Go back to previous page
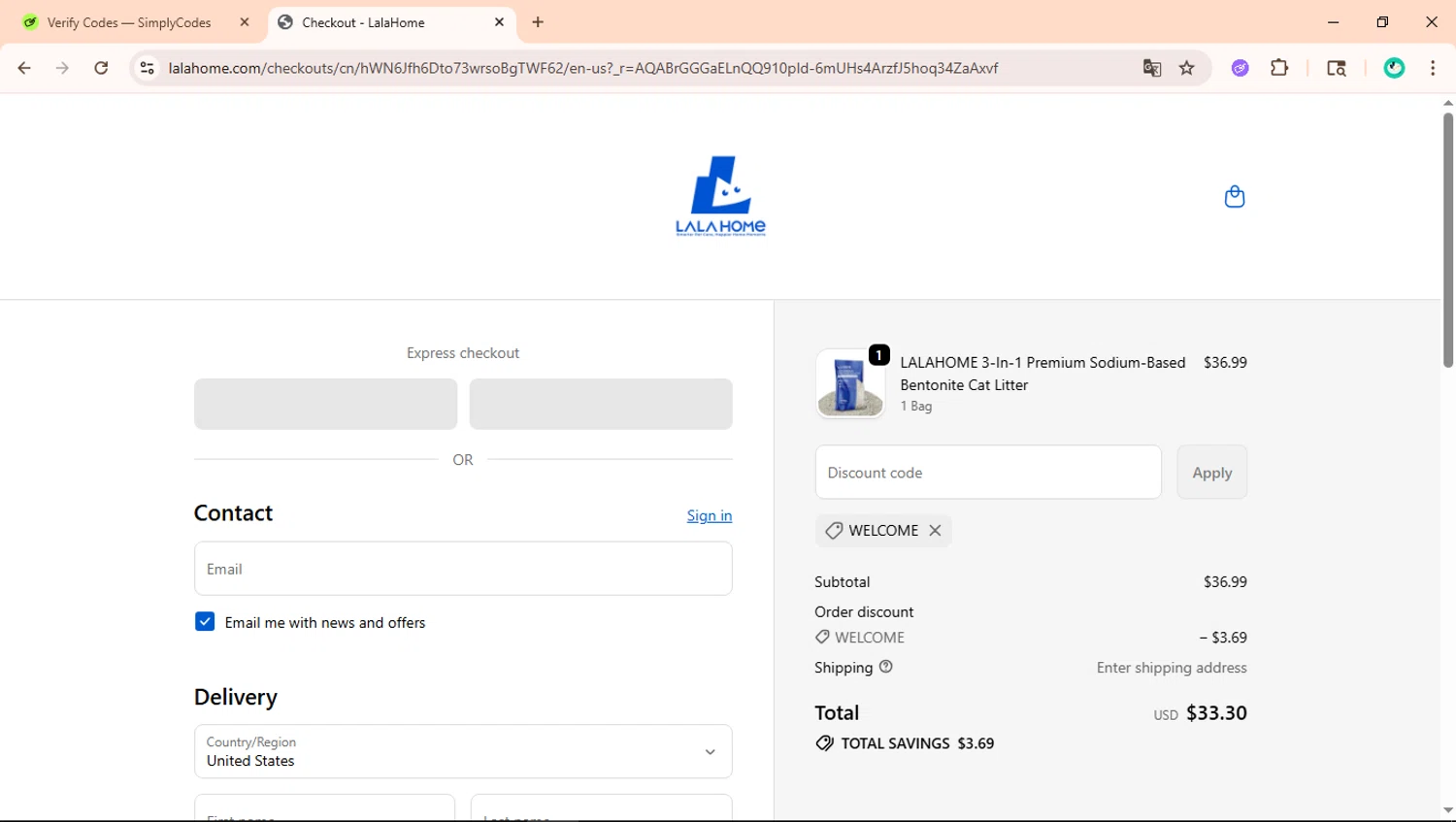1456x822 pixels. 24,68
